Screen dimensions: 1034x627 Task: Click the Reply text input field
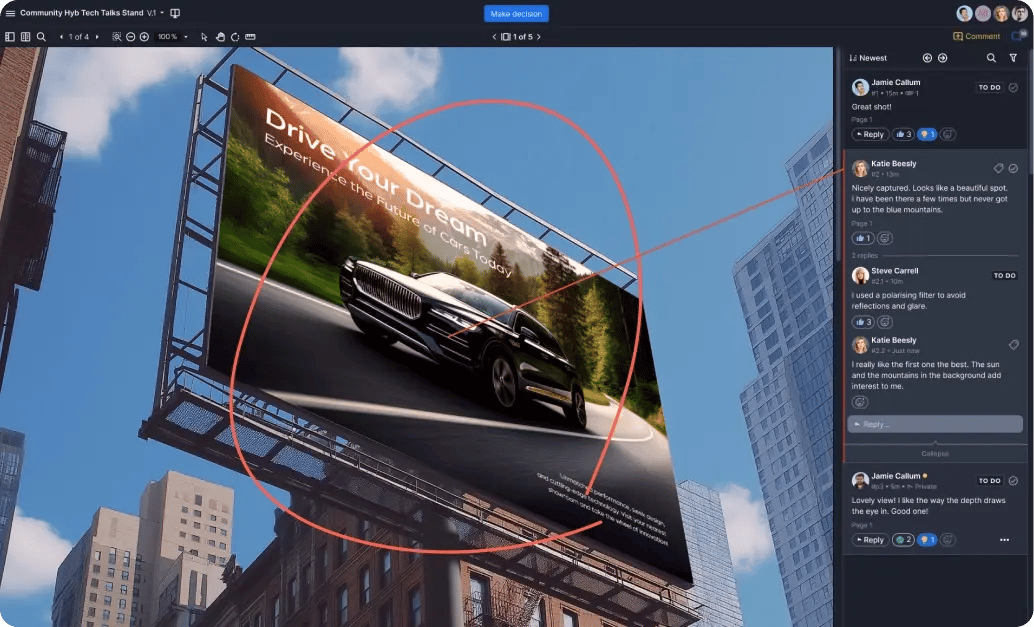[x=935, y=424]
